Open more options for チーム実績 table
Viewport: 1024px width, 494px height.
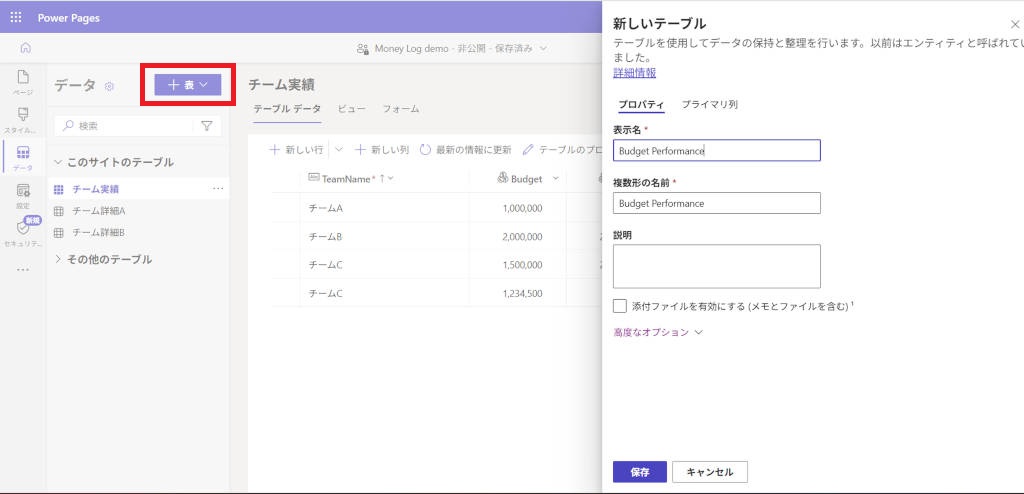(218, 189)
